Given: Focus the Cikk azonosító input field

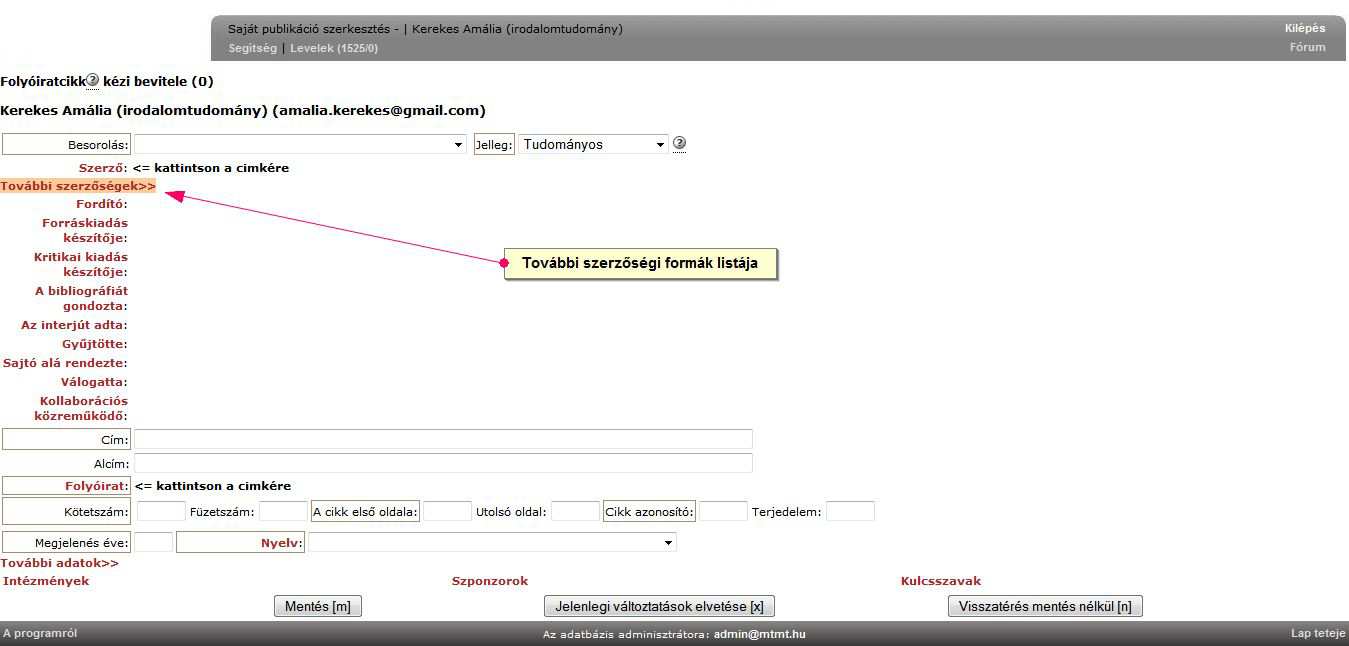Looking at the screenshot, I should coord(723,511).
